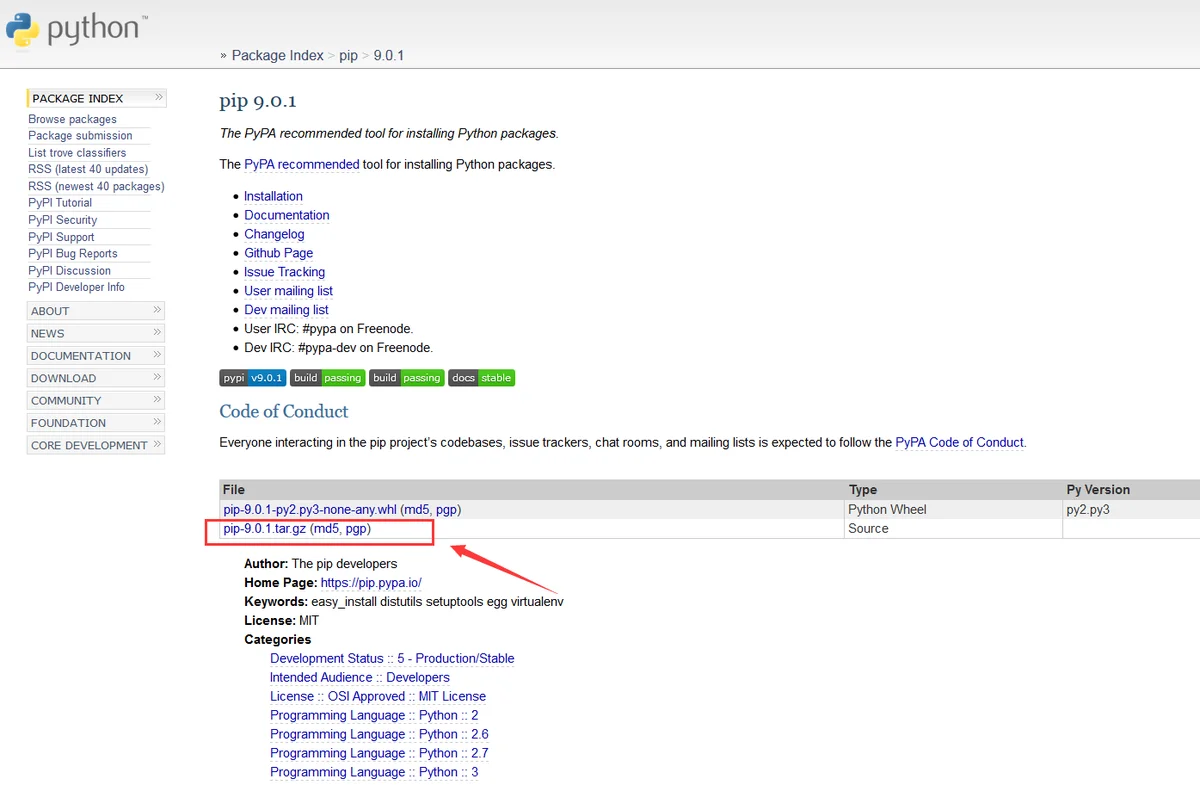Click the docs stable badge
The width and height of the screenshot is (1200, 785).
pyautogui.click(x=482, y=378)
